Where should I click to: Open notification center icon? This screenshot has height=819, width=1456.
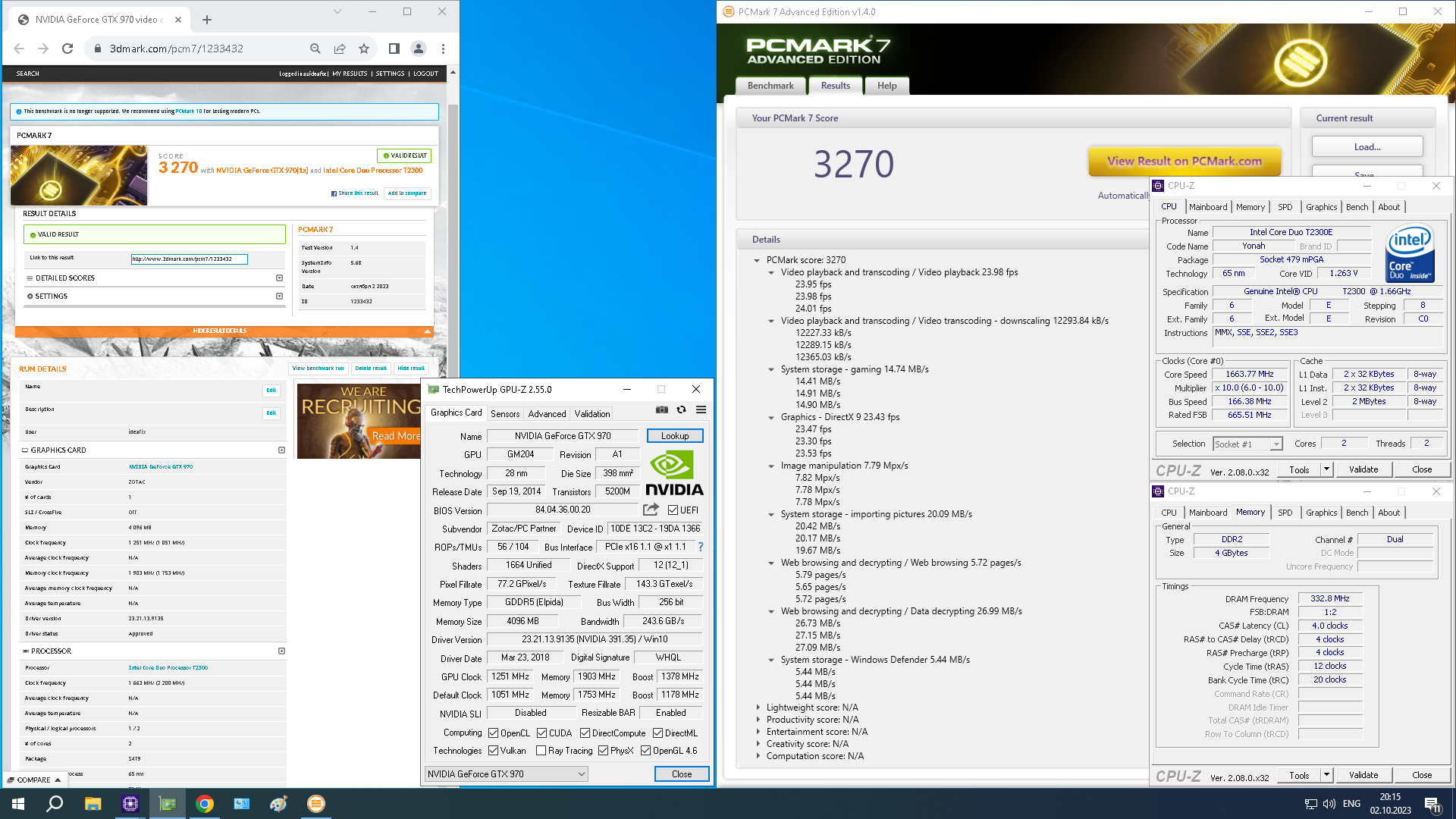click(1432, 804)
